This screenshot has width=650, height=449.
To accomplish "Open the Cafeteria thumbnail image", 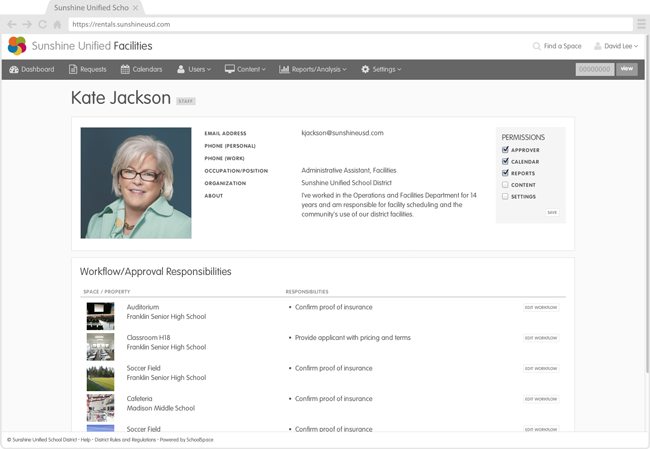I will click(x=100, y=408).
